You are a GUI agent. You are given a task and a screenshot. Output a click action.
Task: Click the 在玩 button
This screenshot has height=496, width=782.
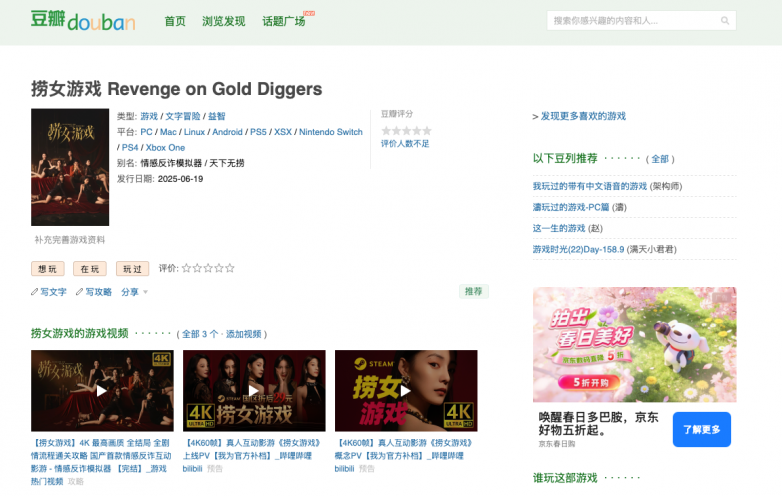tap(90, 269)
